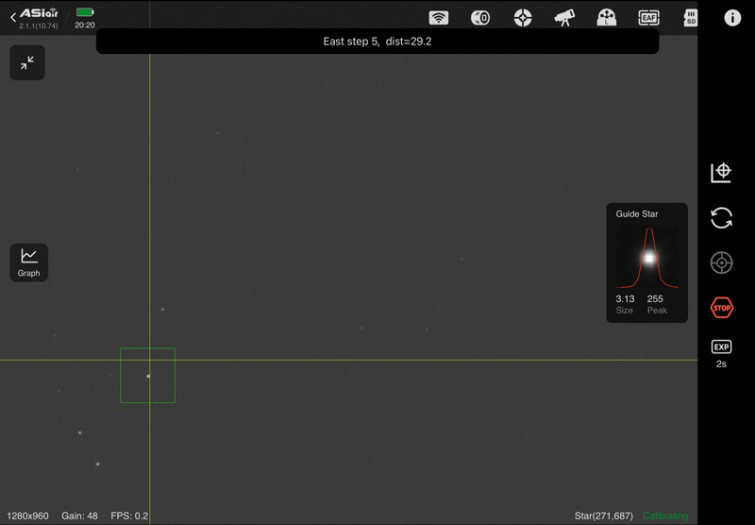Stop calibration with the STOP button
The width and height of the screenshot is (755, 525).
721,308
